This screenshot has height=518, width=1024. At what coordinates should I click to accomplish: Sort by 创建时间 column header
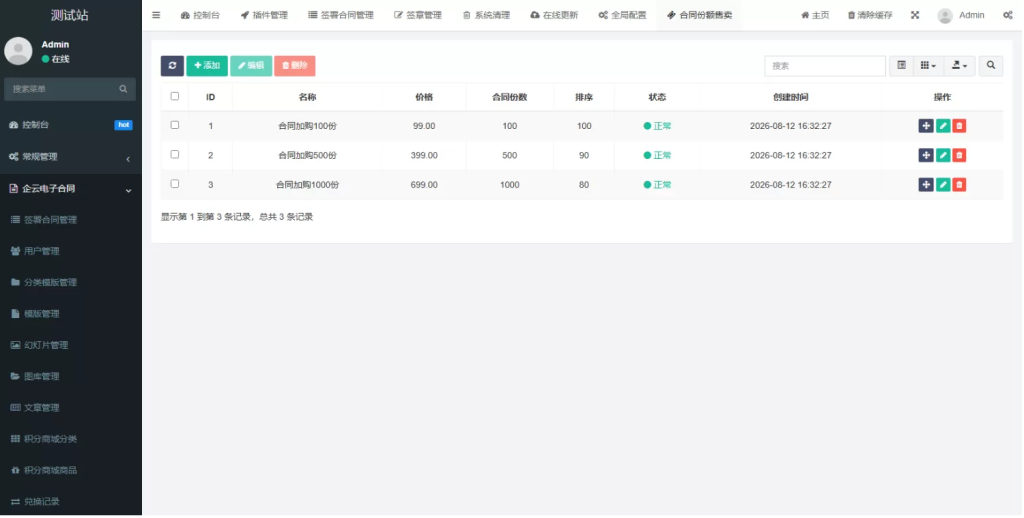(x=790, y=97)
